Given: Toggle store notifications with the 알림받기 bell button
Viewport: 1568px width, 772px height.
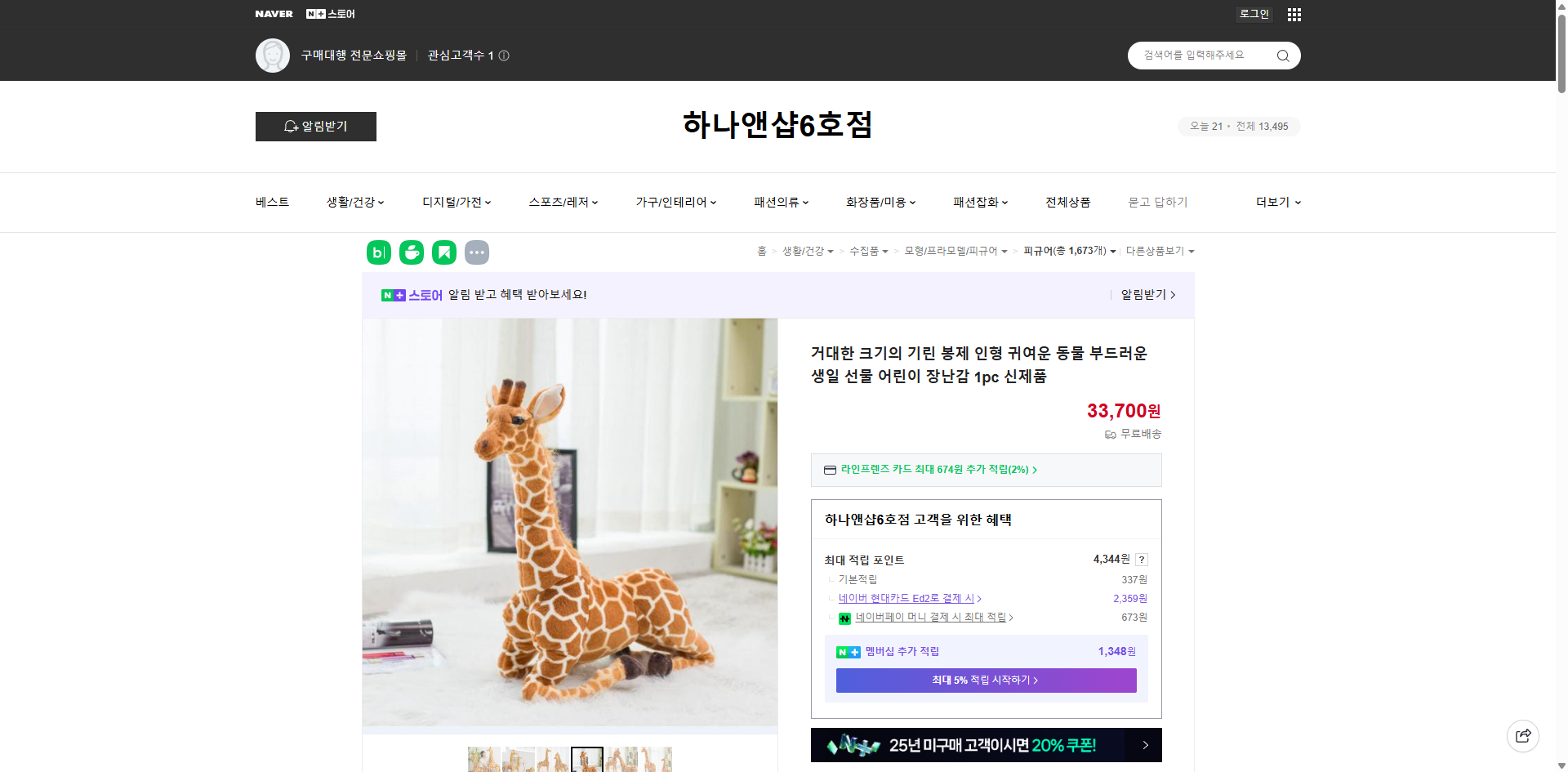Looking at the screenshot, I should click(315, 127).
